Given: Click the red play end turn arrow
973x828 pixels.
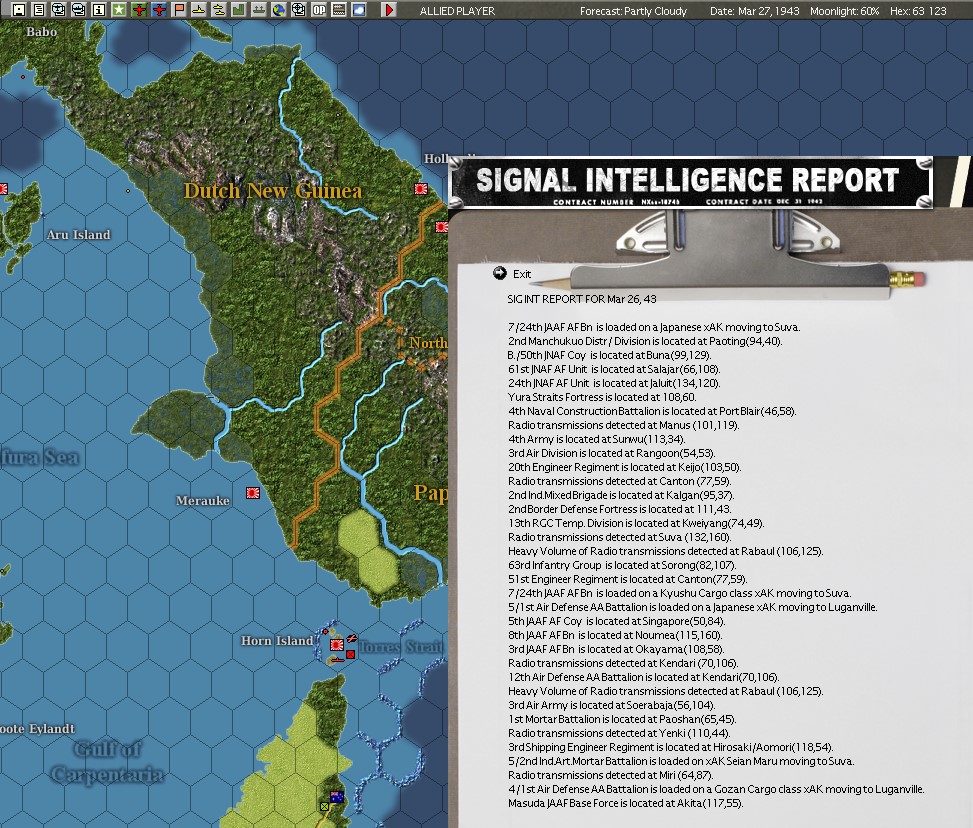Looking at the screenshot, I should 389,9.
